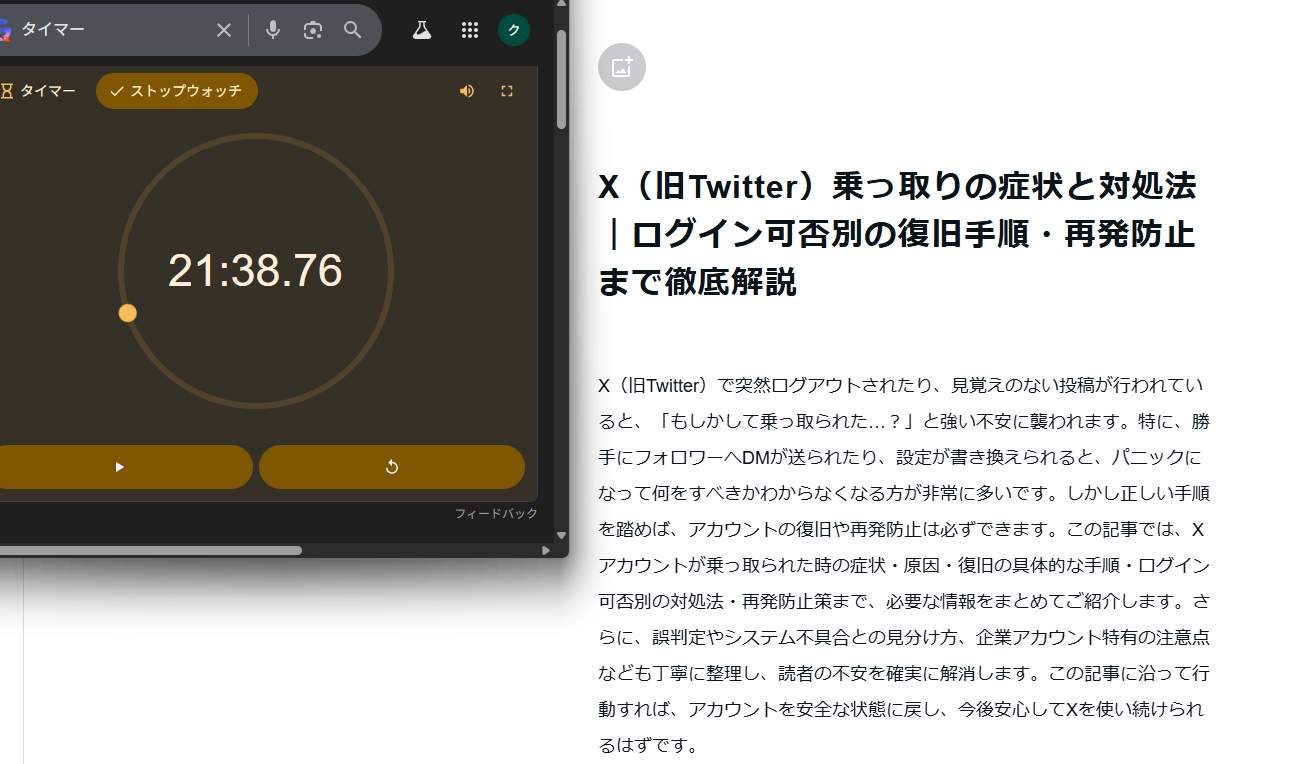Open search by image (Lens) icon
The width and height of the screenshot is (1295, 764).
[313, 30]
